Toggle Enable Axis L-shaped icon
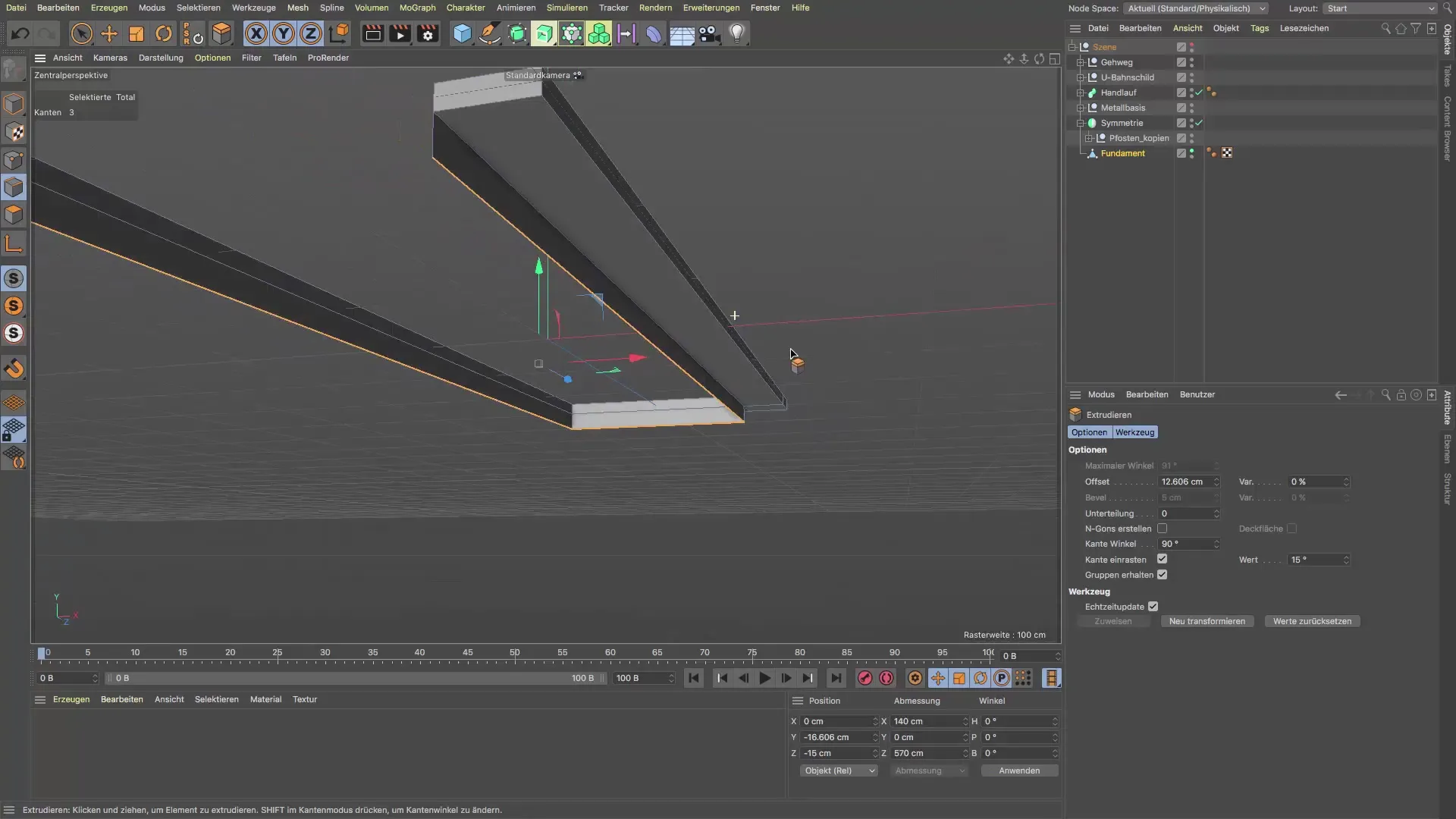This screenshot has width=1456, height=819. pyautogui.click(x=14, y=243)
